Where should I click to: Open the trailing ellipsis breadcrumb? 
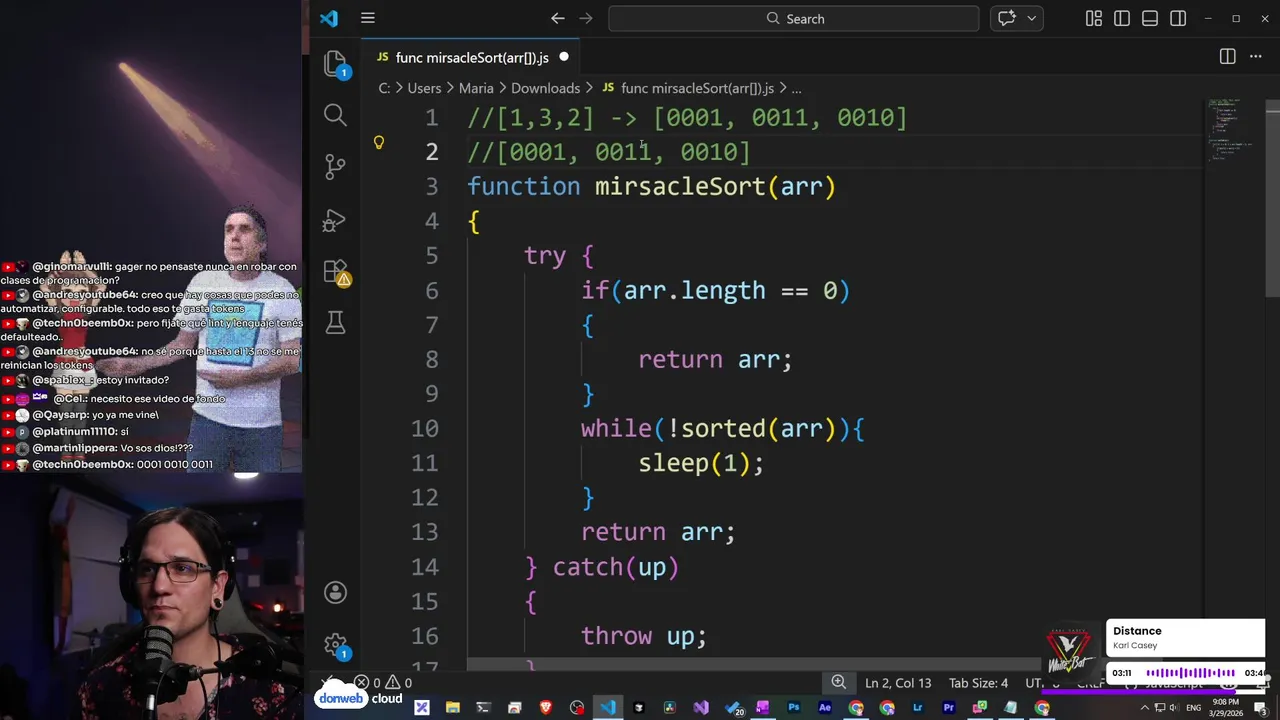point(796,88)
